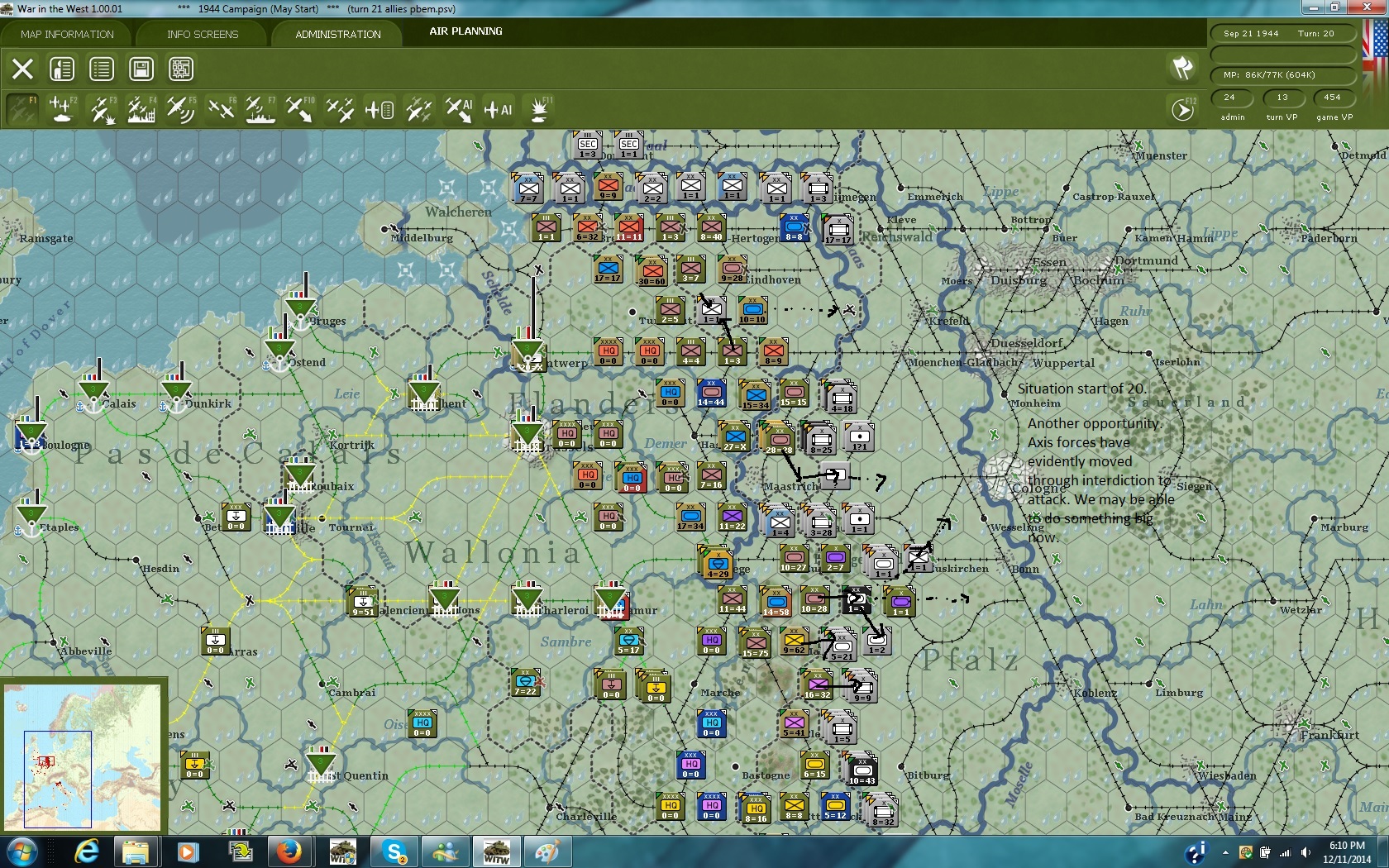1389x868 pixels.
Task: Click the flags icon near the date panel
Action: click(1183, 67)
